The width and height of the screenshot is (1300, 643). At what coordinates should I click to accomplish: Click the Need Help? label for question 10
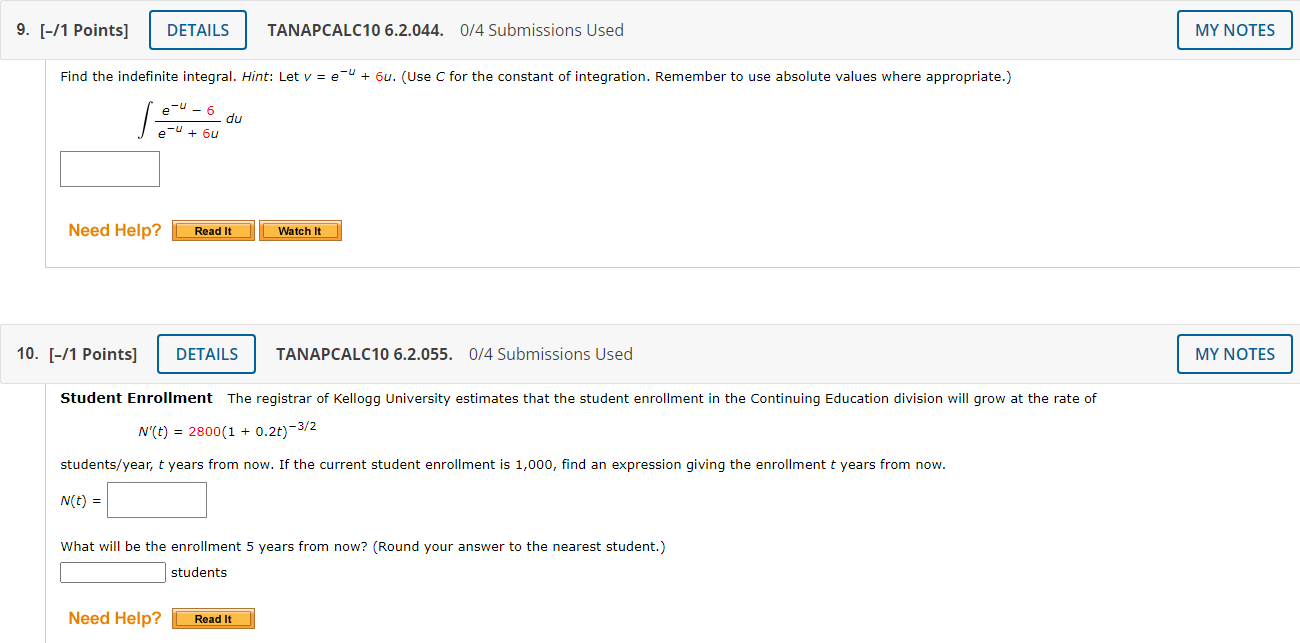point(114,618)
